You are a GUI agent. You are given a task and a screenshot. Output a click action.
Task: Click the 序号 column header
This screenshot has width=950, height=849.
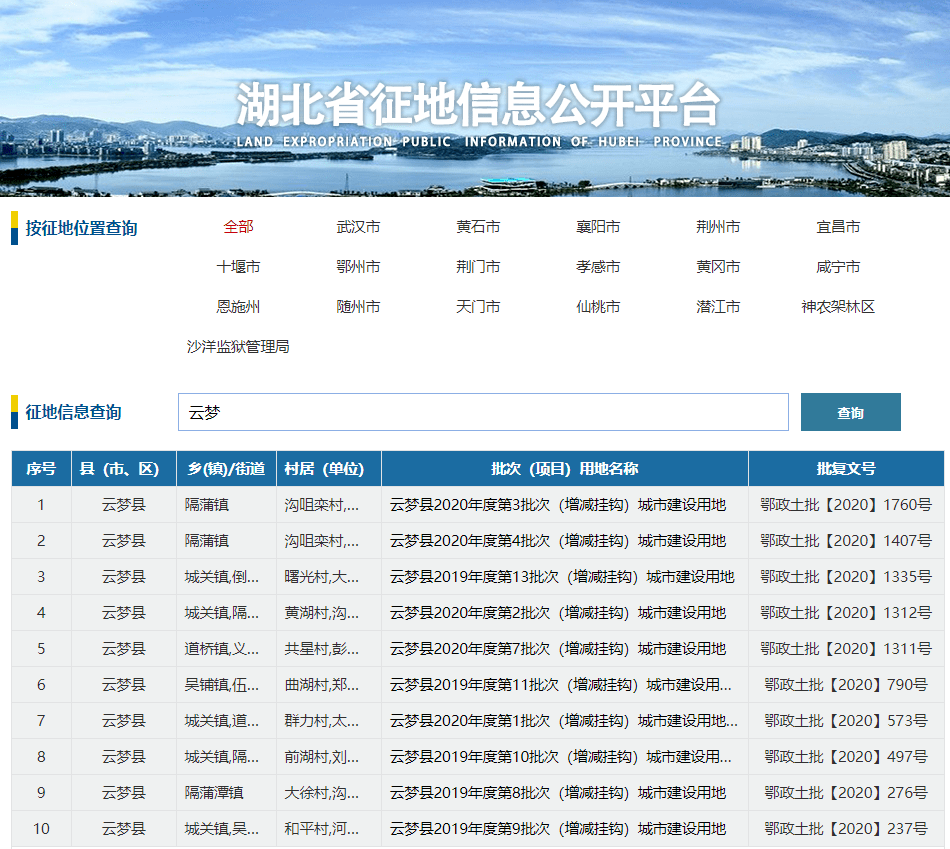click(41, 468)
